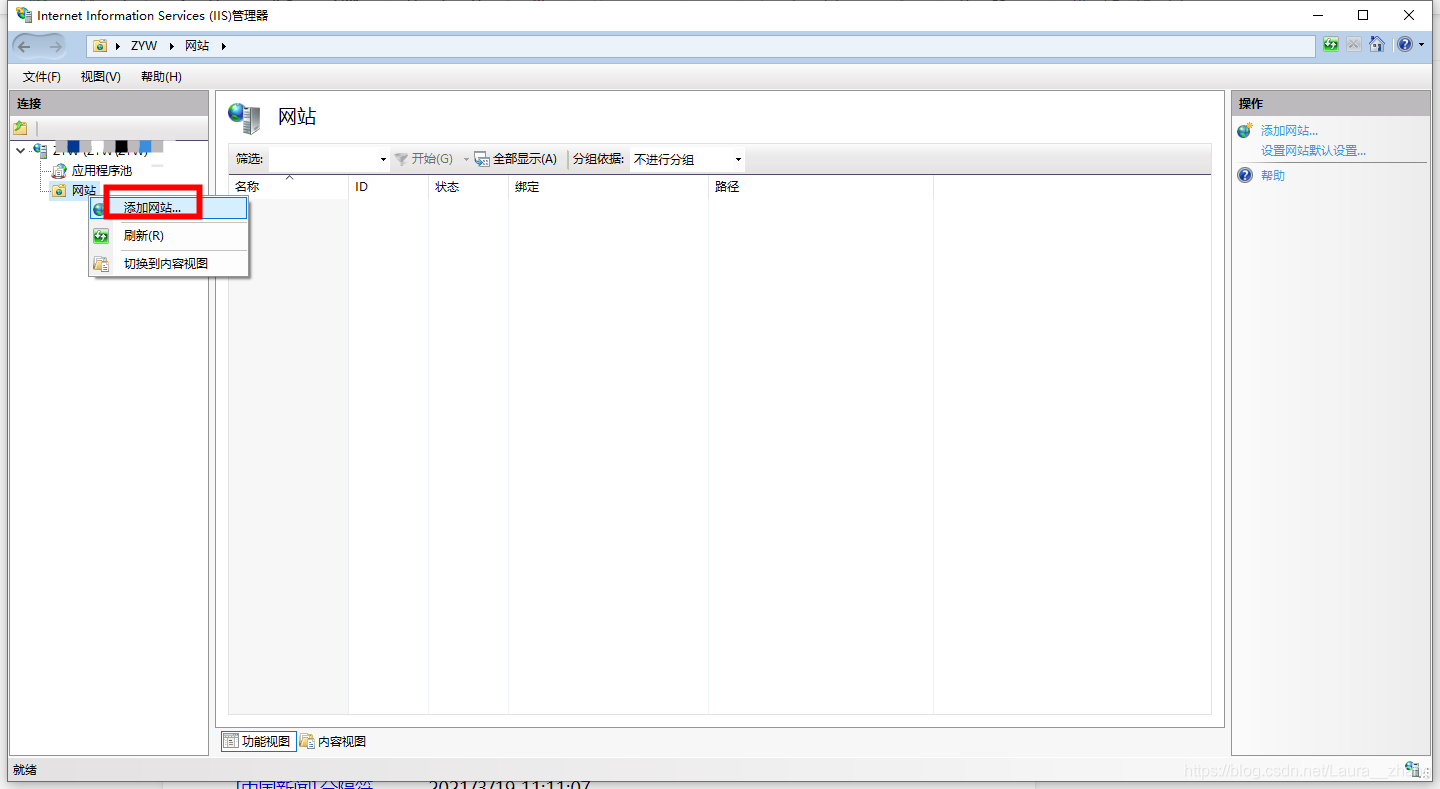Open the 帮助(H) menu

[161, 77]
